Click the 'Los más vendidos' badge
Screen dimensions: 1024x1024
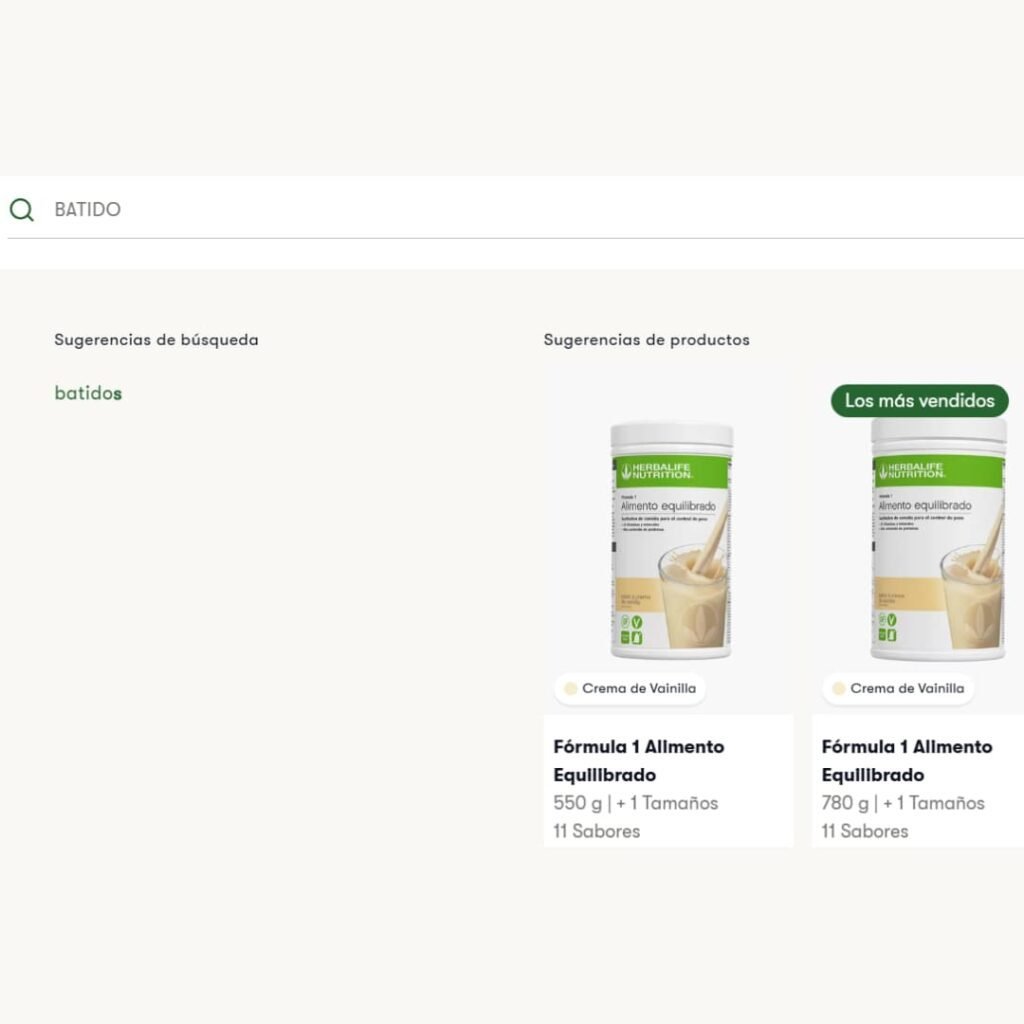pos(920,400)
